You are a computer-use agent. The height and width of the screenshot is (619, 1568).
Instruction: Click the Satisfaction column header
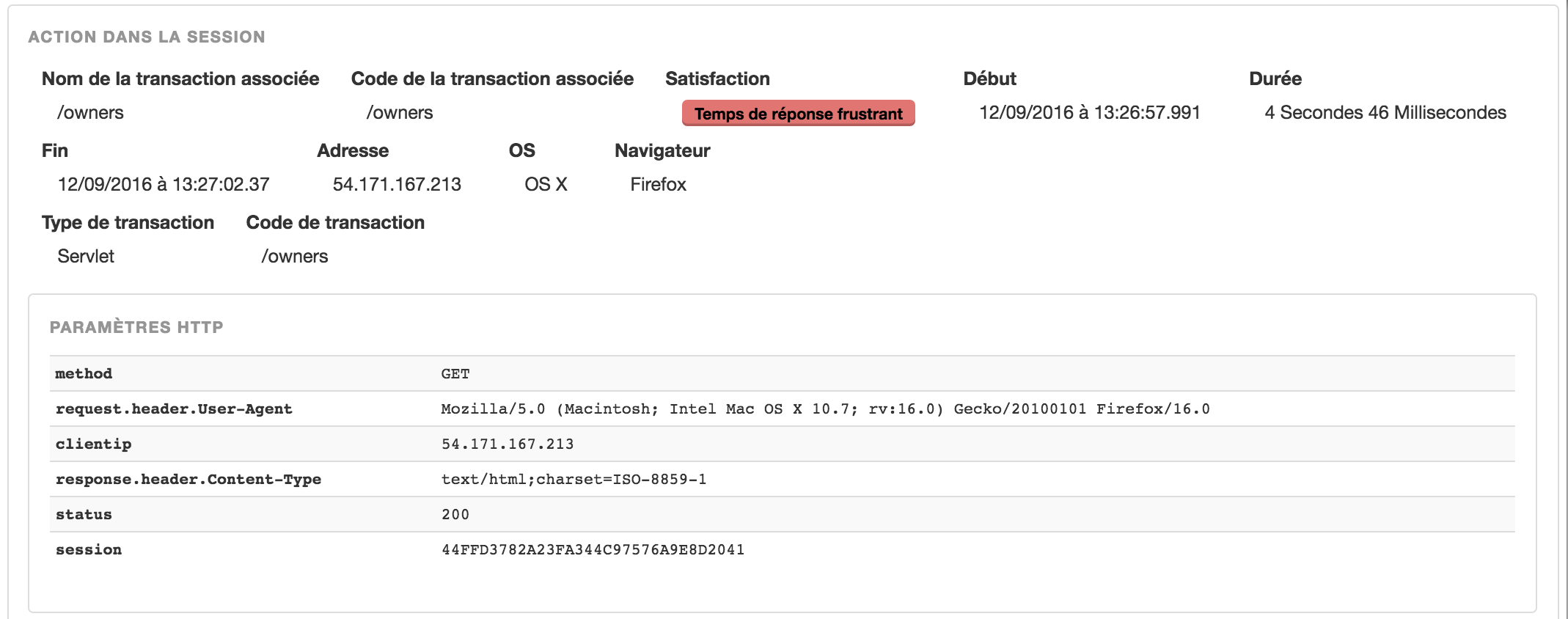tap(717, 78)
